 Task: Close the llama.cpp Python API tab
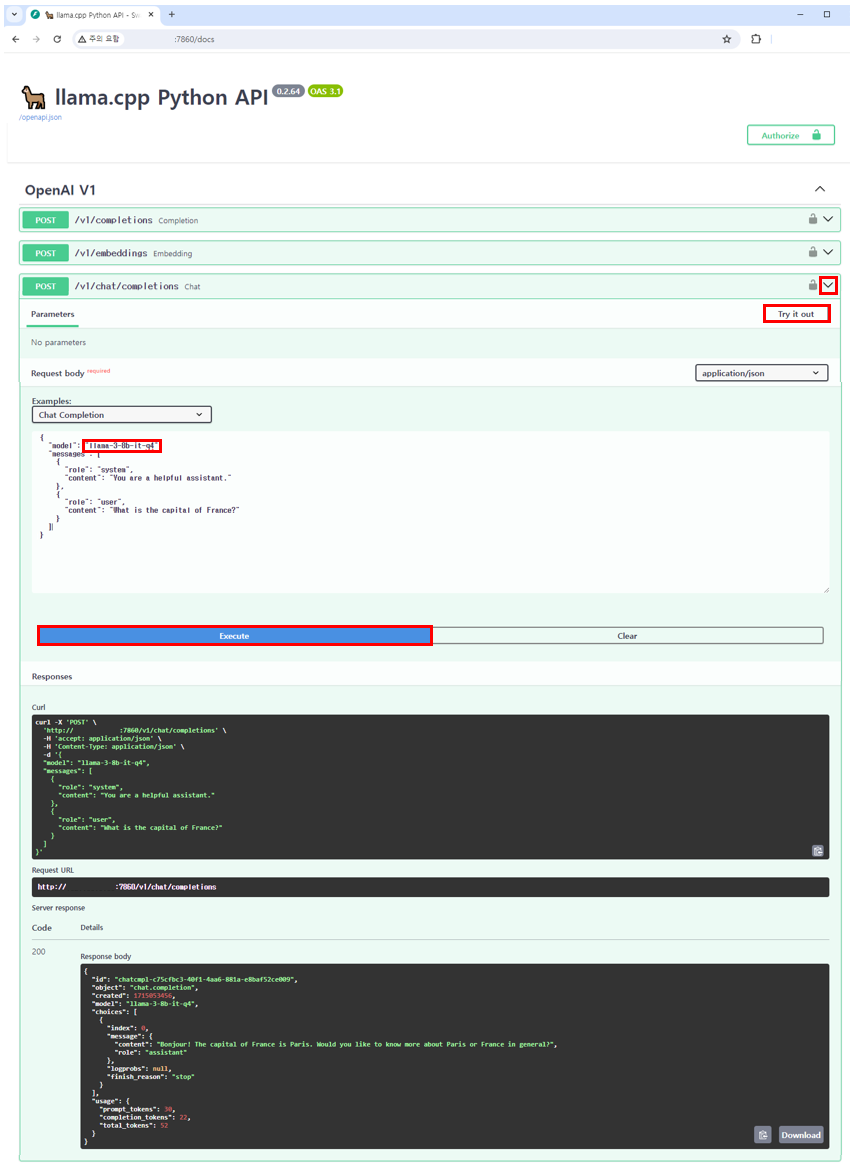[x=151, y=15]
